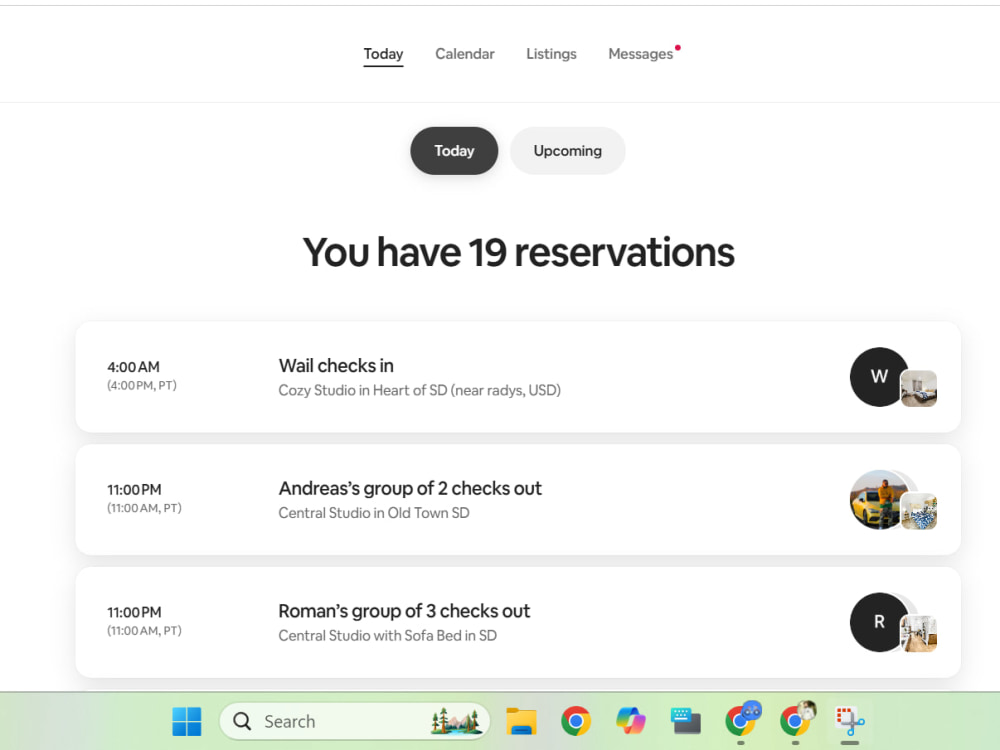Open the Windows Start menu
Image resolution: width=1000 pixels, height=750 pixels.
coord(187,721)
